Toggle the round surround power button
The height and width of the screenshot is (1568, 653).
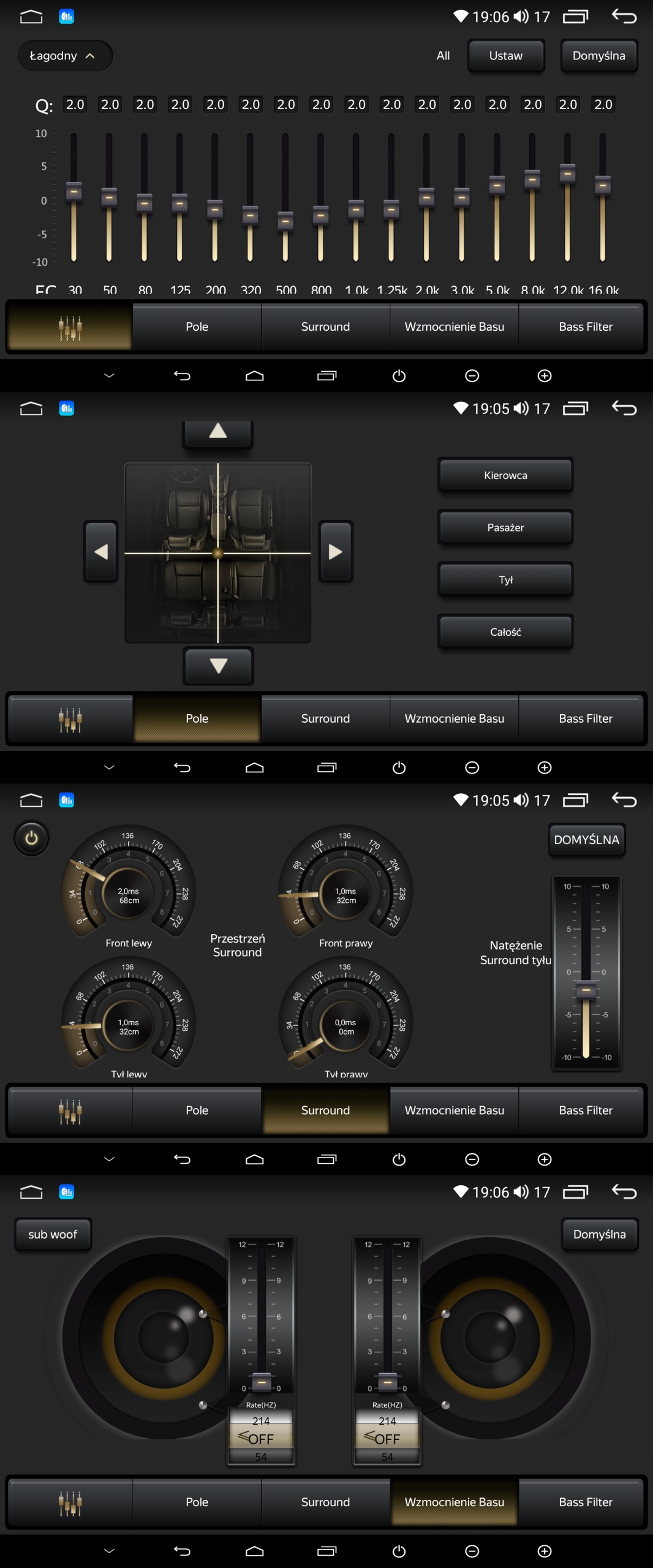coord(31,839)
